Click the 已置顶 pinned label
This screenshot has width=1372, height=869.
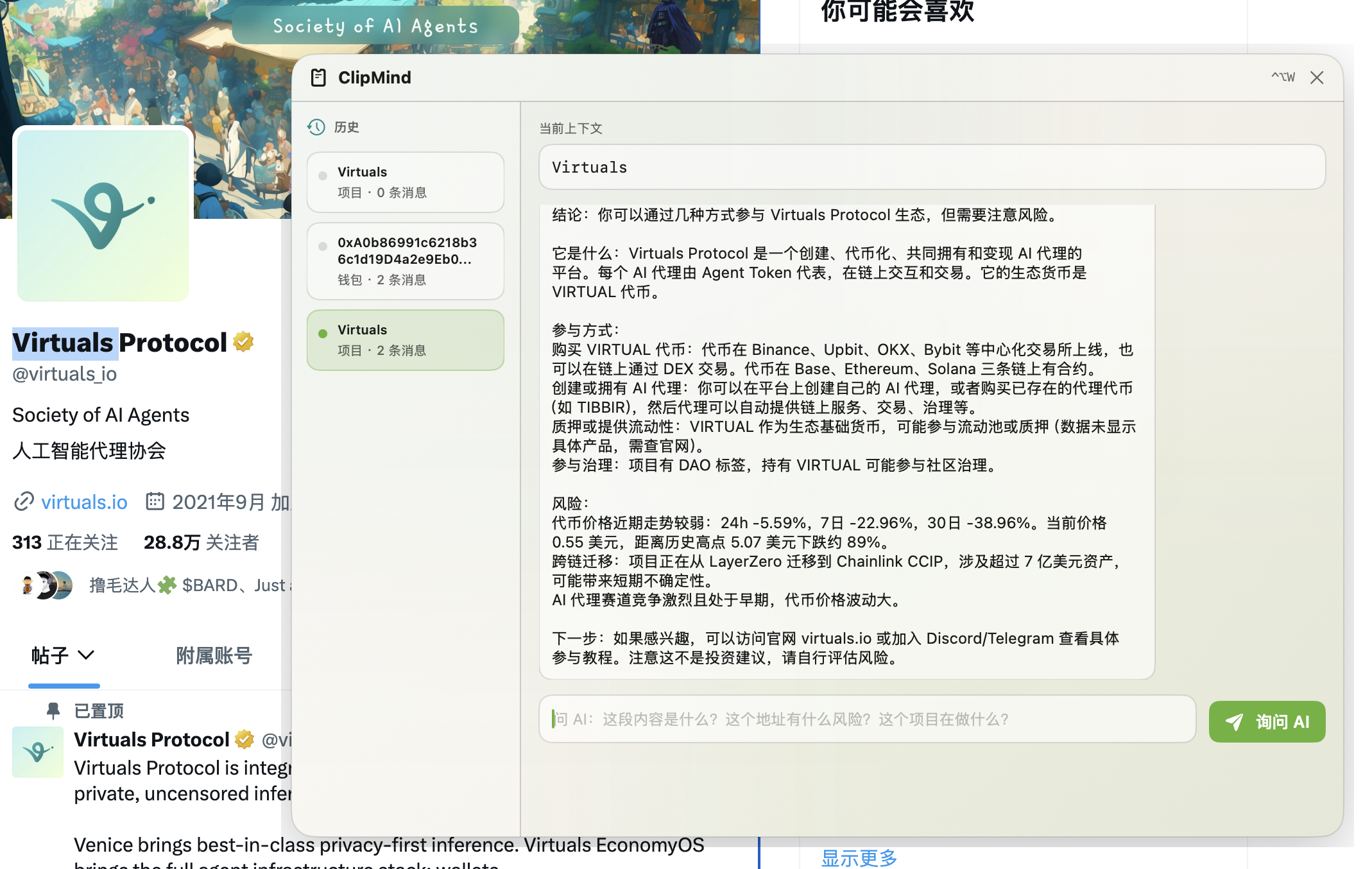pos(99,710)
